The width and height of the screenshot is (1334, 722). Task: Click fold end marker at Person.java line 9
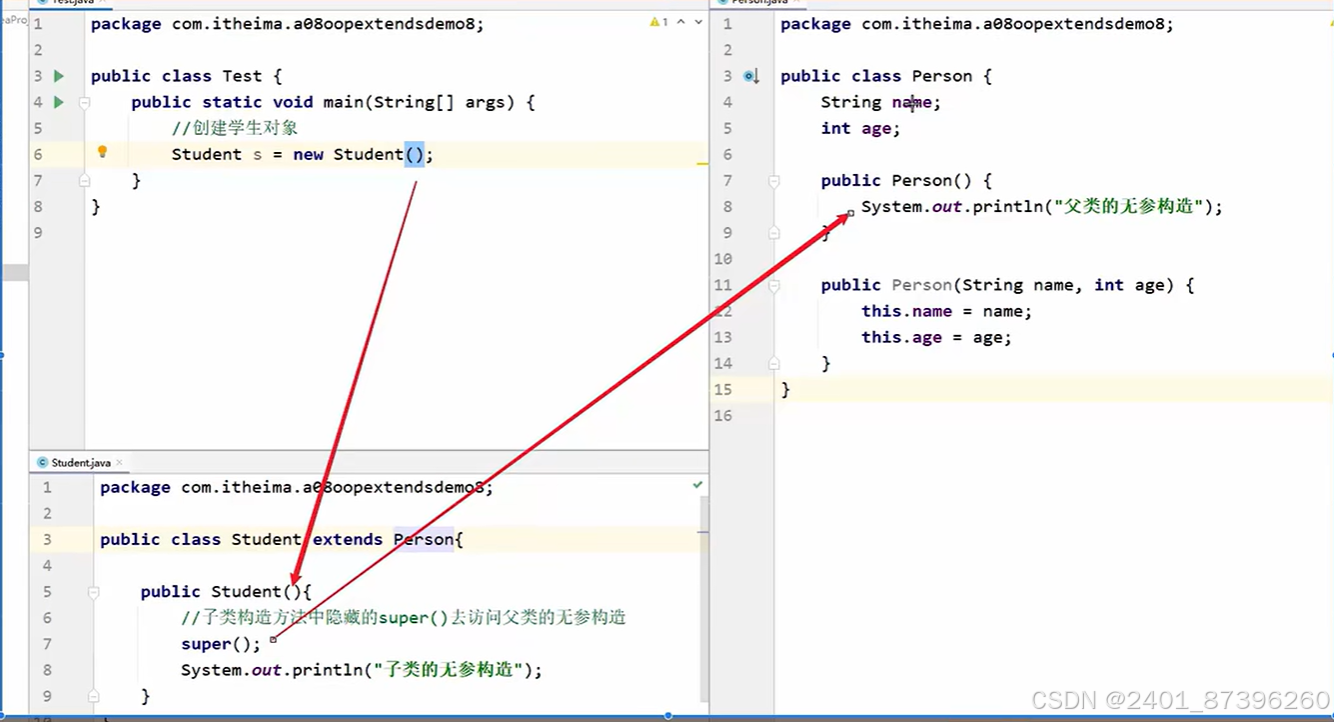point(774,232)
